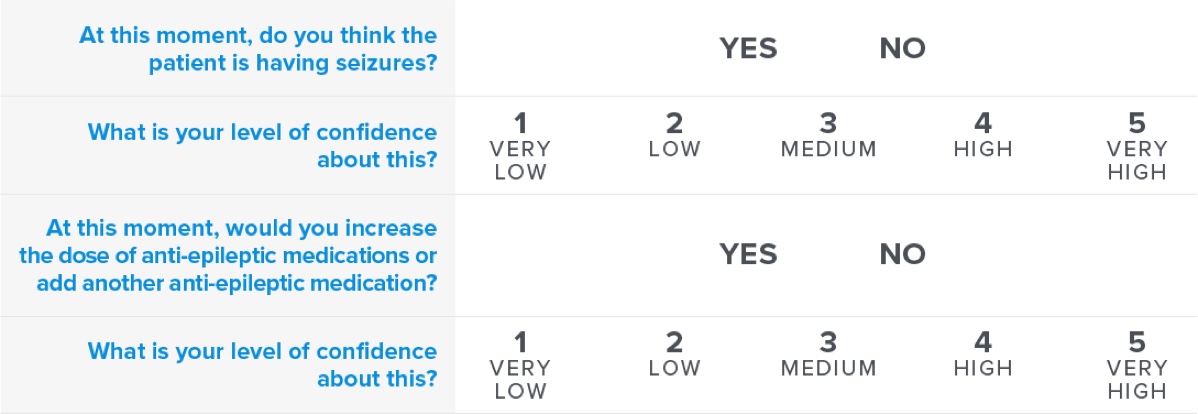The image size is (1198, 414).
Task: Answer YES to increasing anti-epileptic medication dose
Action: pyautogui.click(x=748, y=254)
